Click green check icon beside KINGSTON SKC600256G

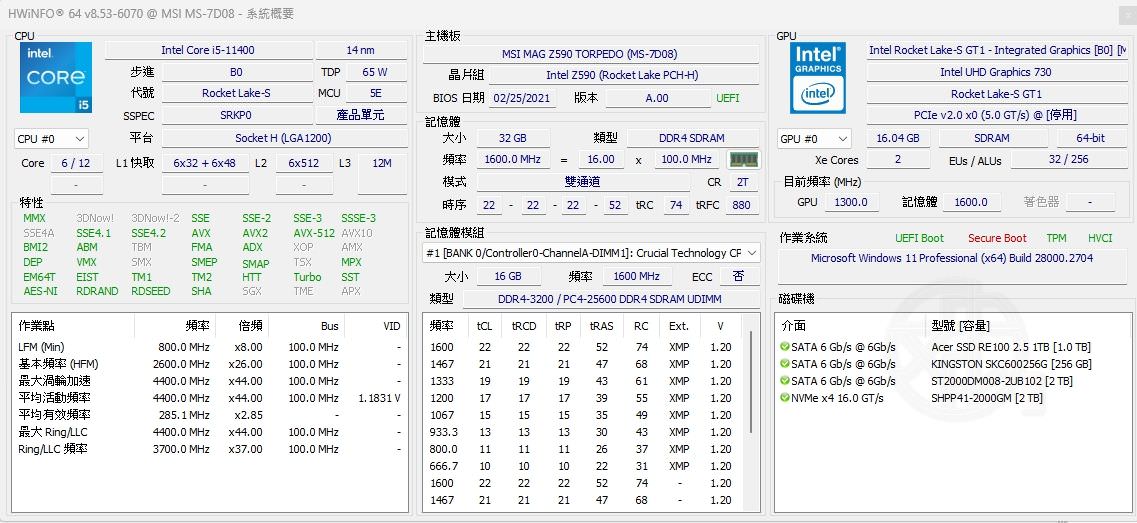(785, 363)
